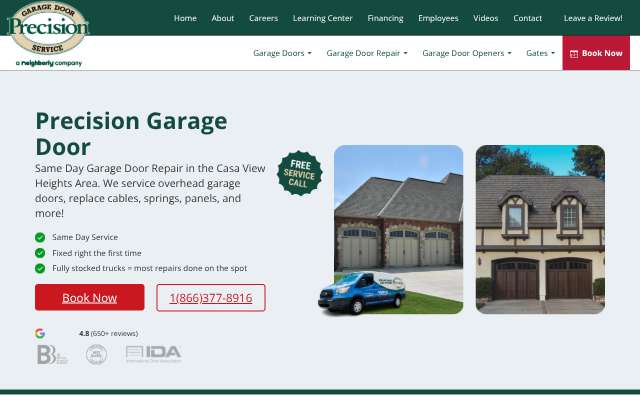Click the IDA association logo
This screenshot has width=640, height=400.
[x=153, y=354]
